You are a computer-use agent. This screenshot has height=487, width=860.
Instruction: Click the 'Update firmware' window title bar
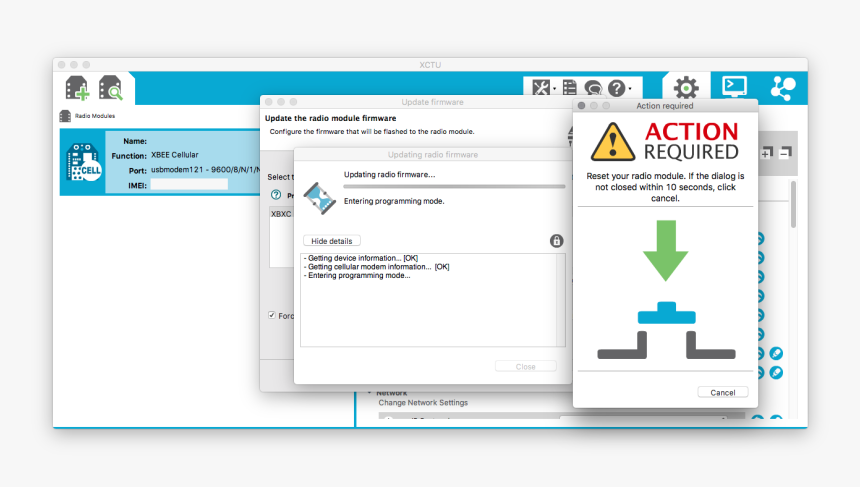pyautogui.click(x=432, y=102)
